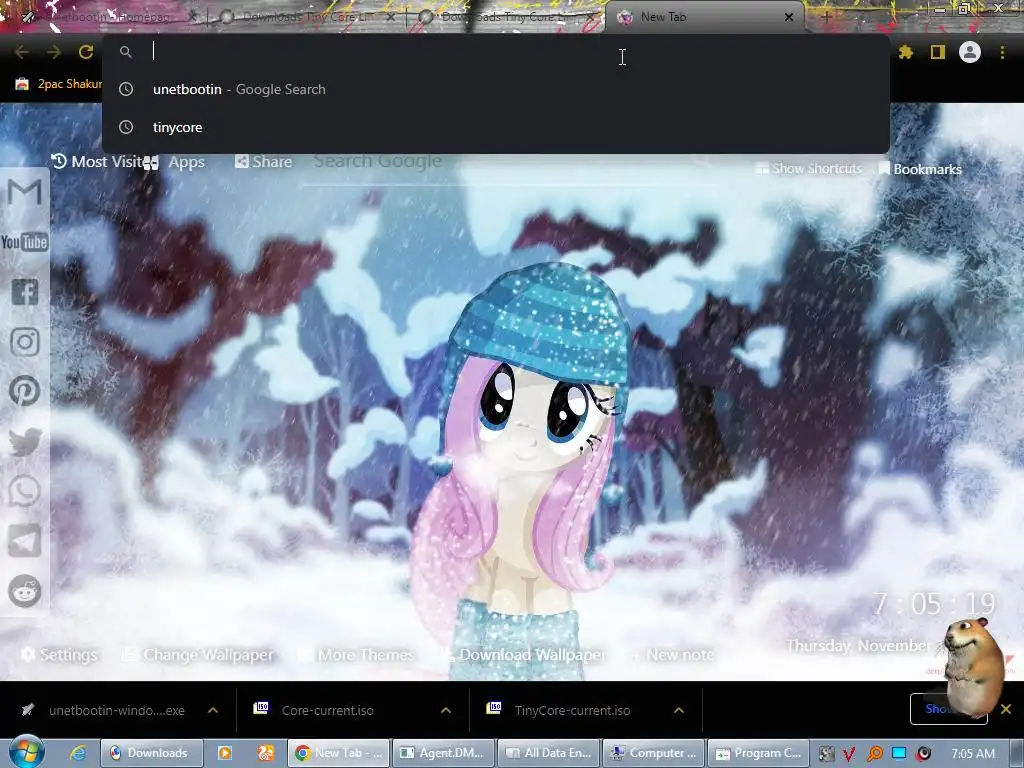Launch Internet Explorer from taskbar

coord(78,753)
